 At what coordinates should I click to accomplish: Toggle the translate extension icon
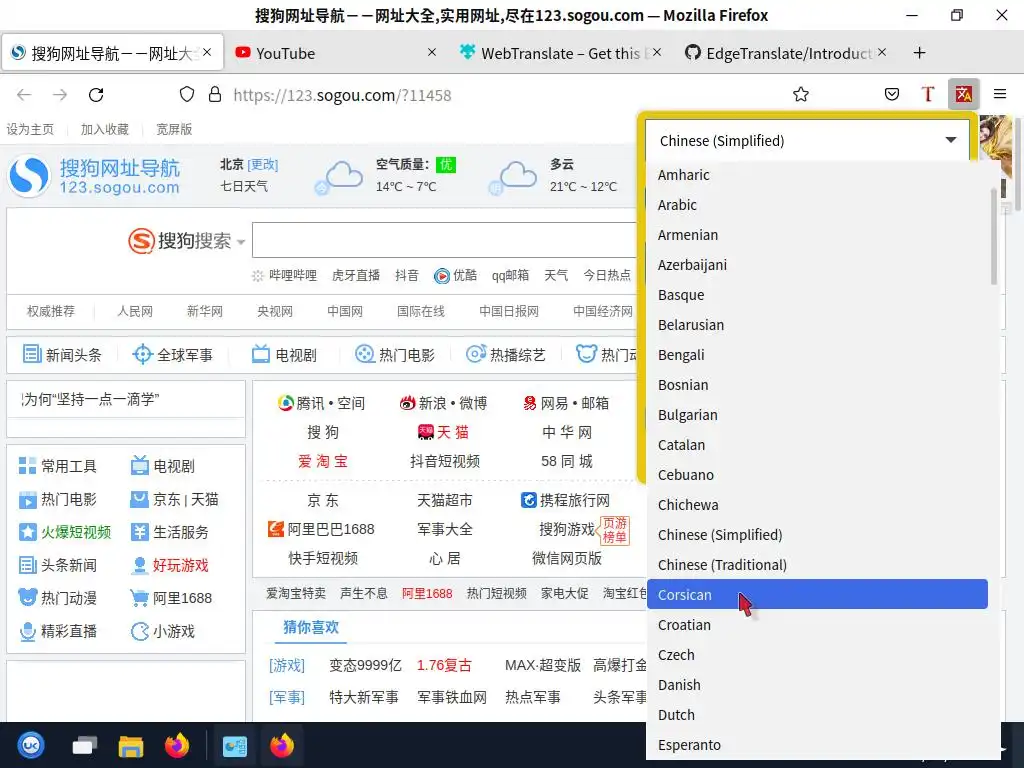tap(963, 94)
